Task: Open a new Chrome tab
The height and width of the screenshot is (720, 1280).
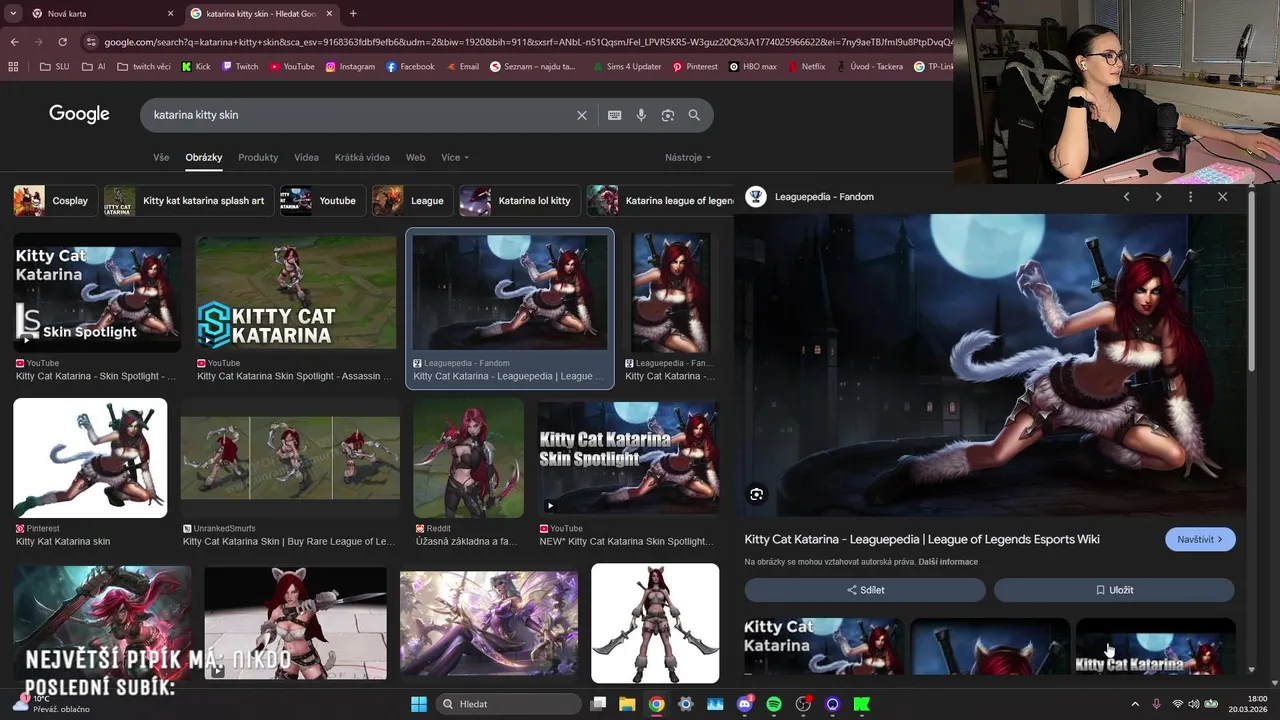Action: (x=353, y=14)
